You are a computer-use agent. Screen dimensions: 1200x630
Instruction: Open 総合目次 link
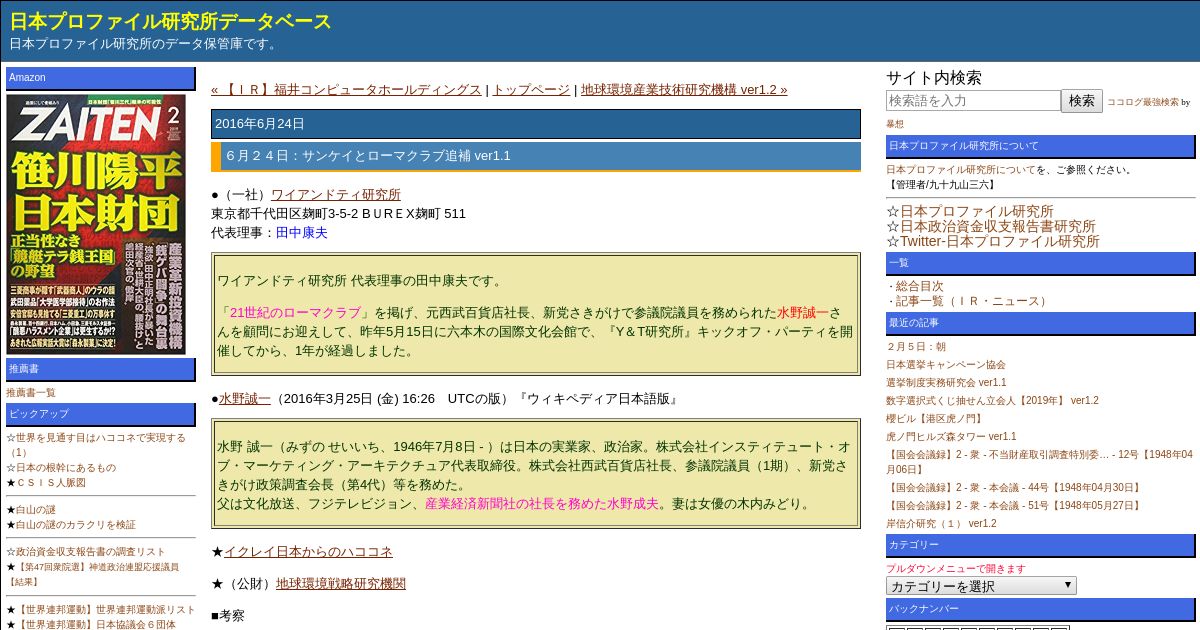coord(920,286)
